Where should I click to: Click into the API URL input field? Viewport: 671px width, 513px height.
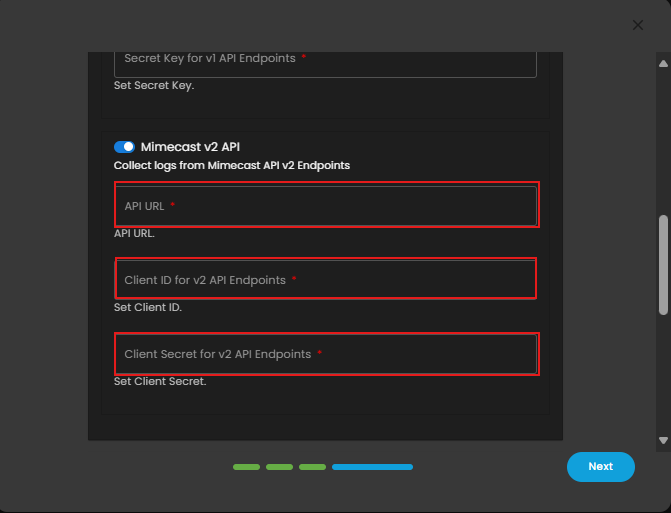[x=325, y=206]
